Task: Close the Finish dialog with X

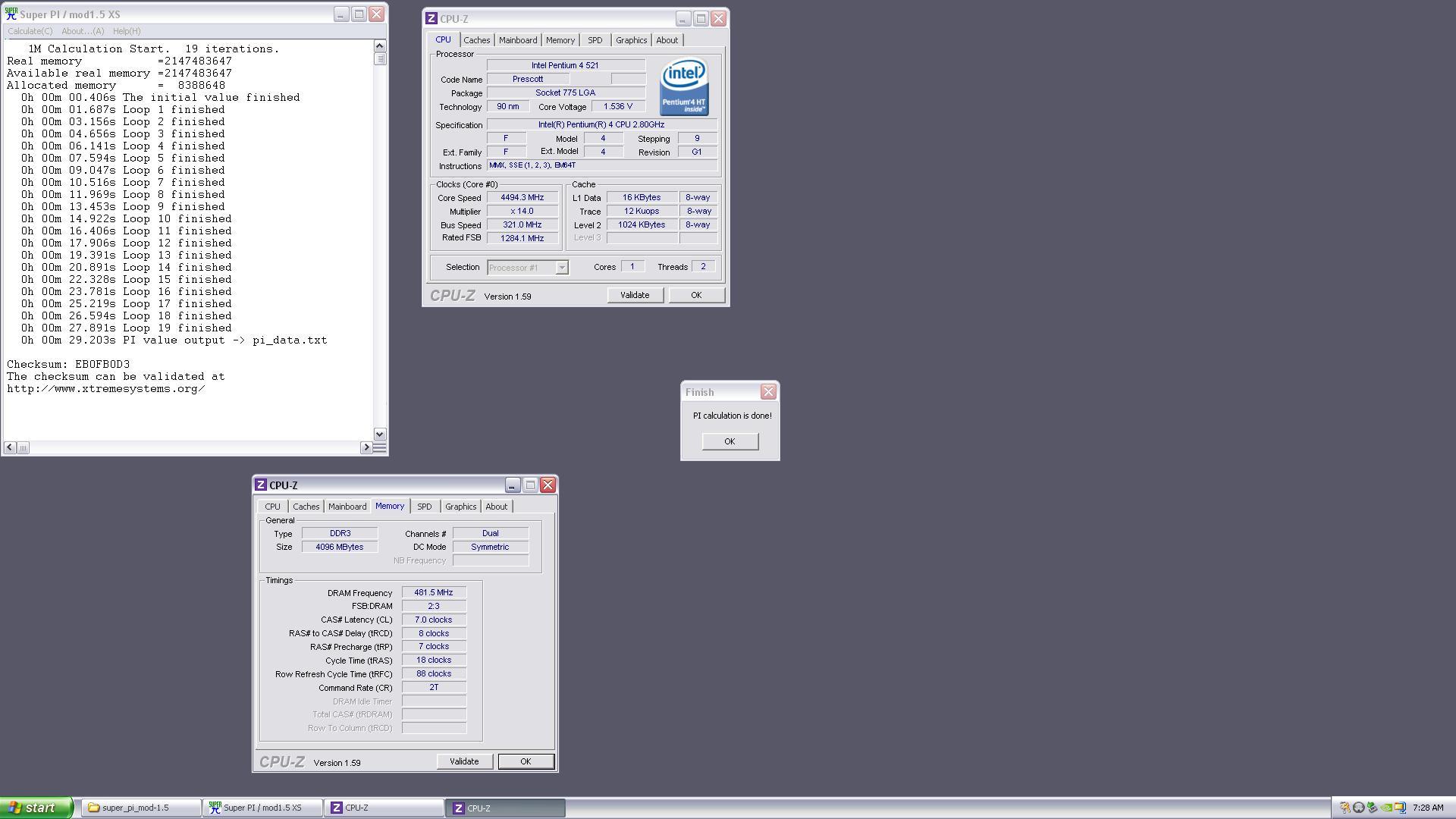Action: (x=768, y=392)
